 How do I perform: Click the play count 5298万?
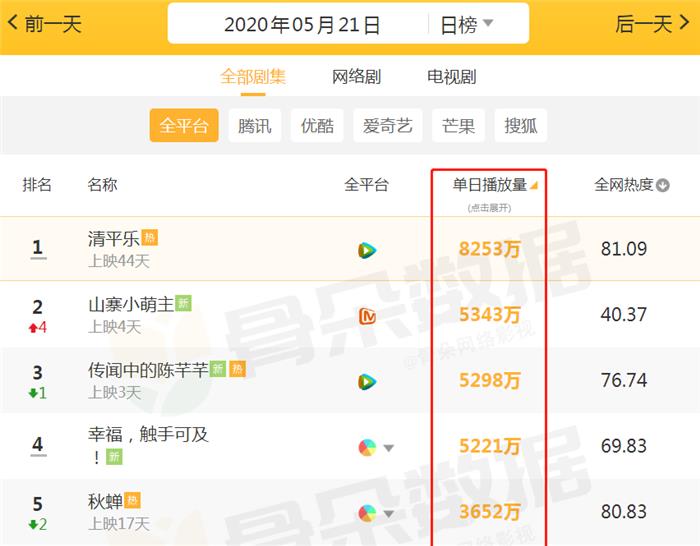489,380
